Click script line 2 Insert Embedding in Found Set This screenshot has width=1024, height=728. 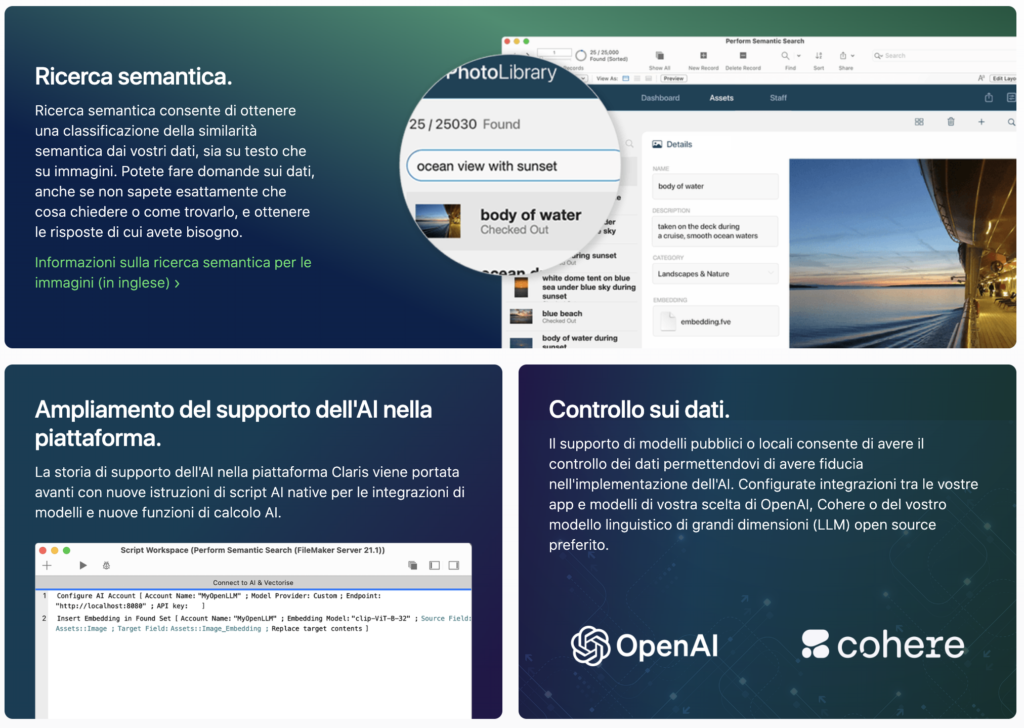[x=263, y=624]
